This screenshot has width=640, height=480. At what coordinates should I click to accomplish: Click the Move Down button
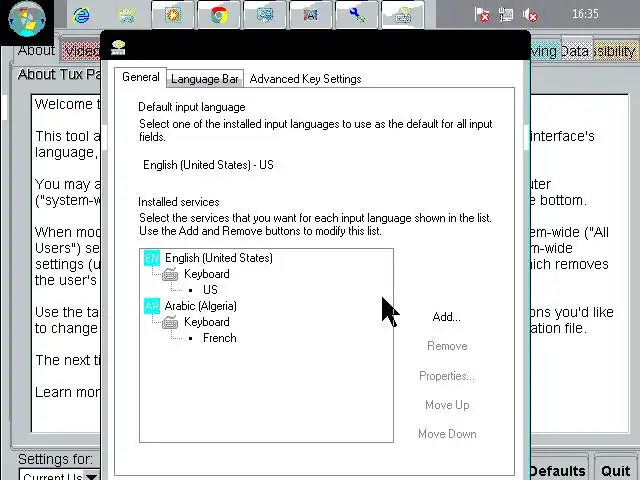pyautogui.click(x=447, y=434)
